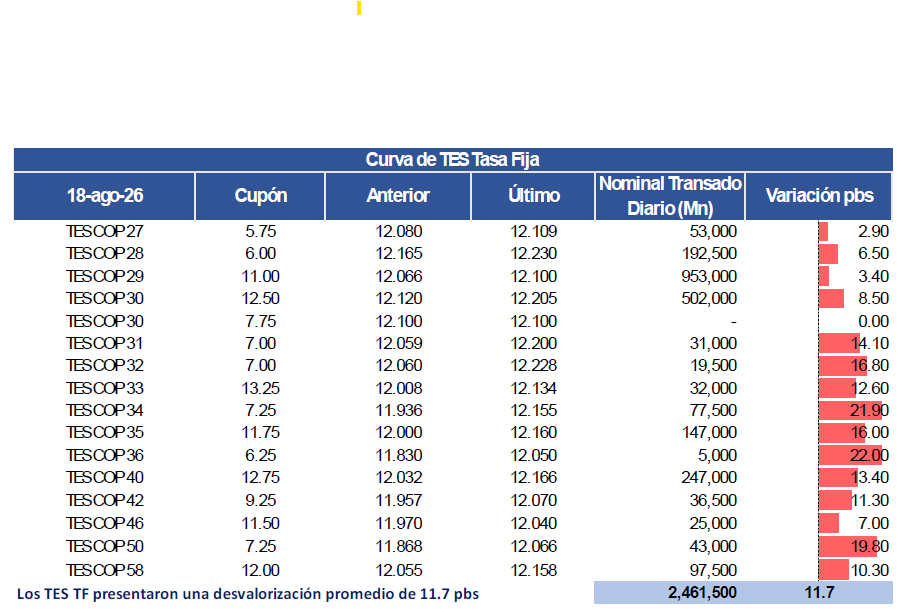The image size is (901, 609).
Task: Click the Cupón column header
Action: tap(260, 196)
